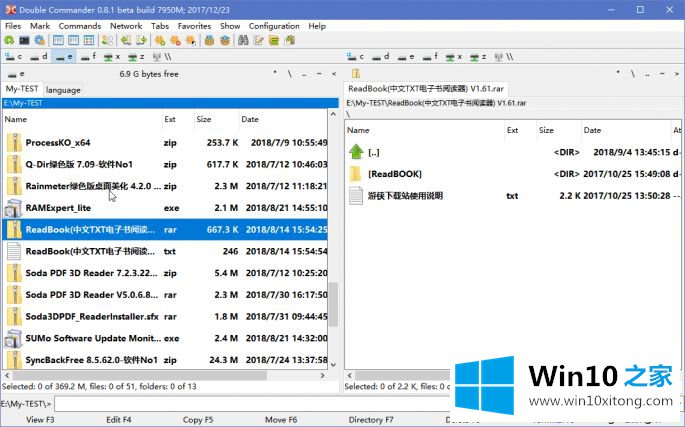Click the Directory F7 button
This screenshot has height=427, width=685.
coord(371,420)
